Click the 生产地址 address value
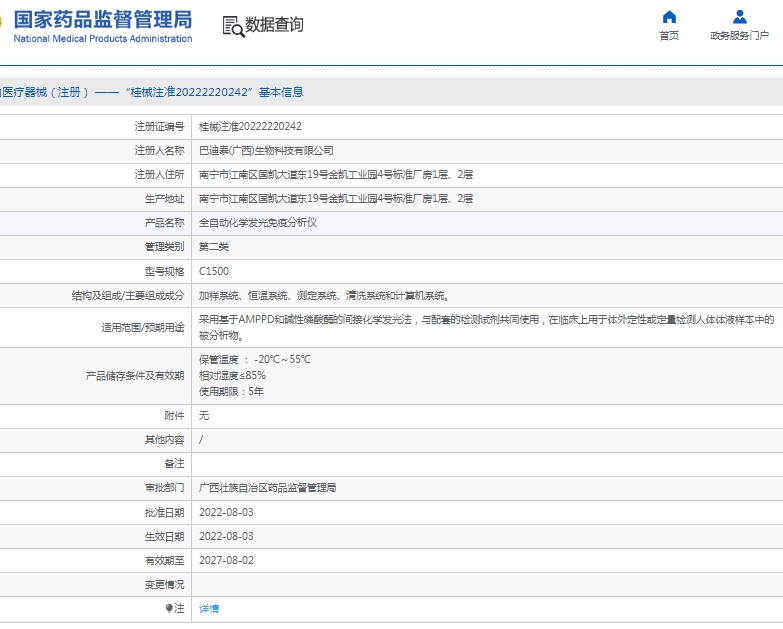The height and width of the screenshot is (629, 783). 336,198
